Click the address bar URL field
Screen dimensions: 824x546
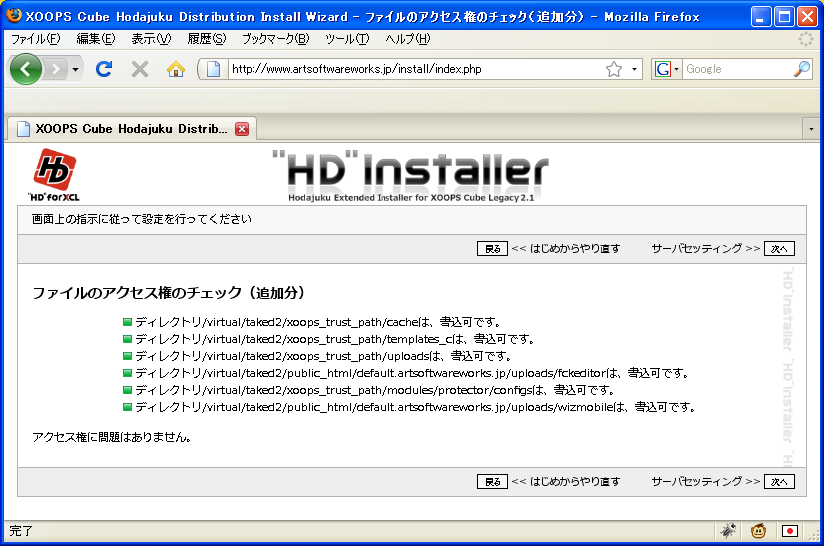[410, 69]
